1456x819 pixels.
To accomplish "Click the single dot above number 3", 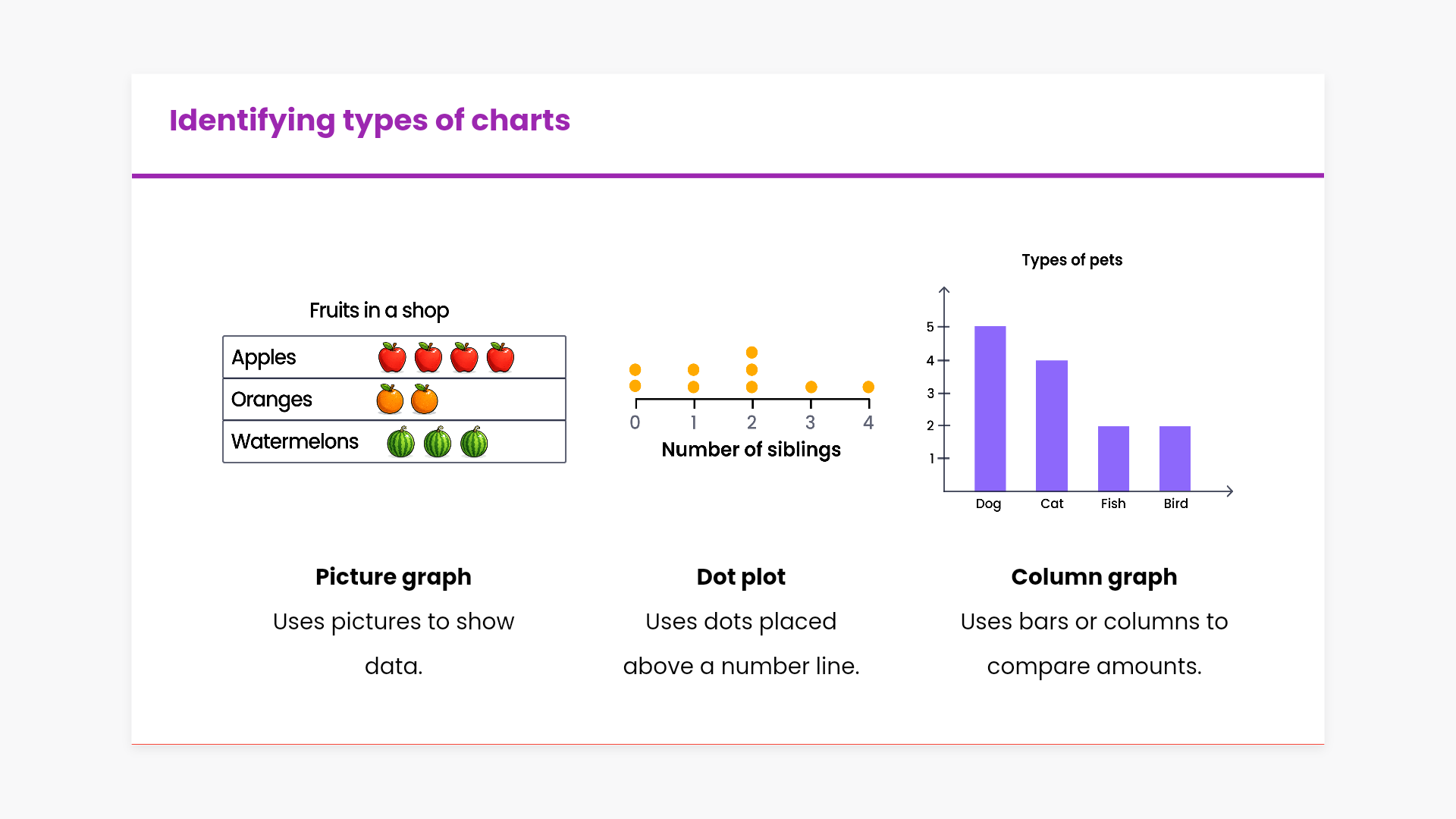I will [811, 387].
